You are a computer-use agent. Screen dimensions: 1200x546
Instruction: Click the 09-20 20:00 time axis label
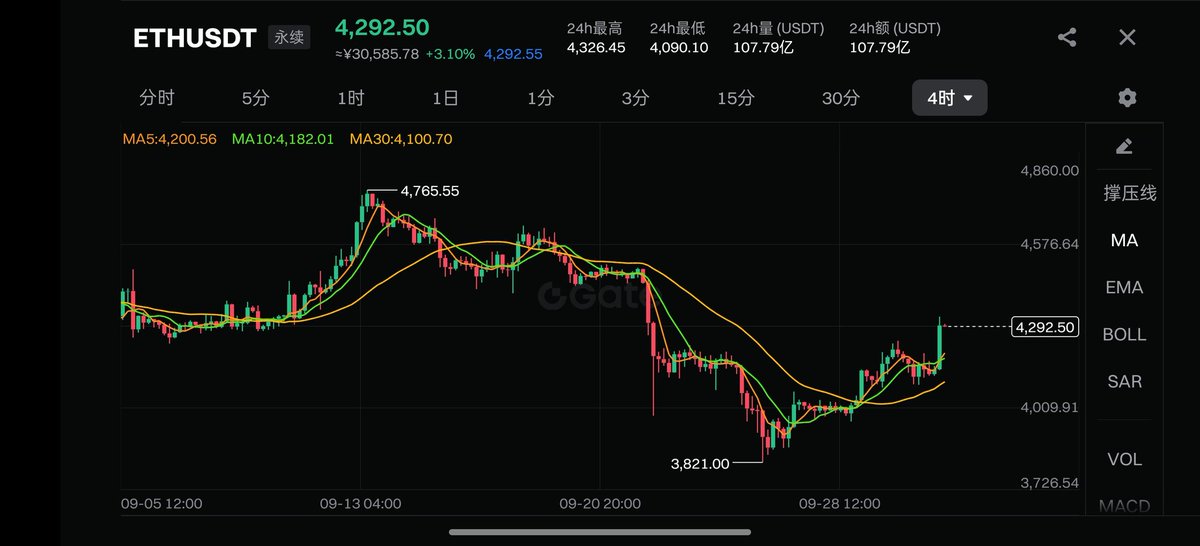pyautogui.click(x=600, y=503)
